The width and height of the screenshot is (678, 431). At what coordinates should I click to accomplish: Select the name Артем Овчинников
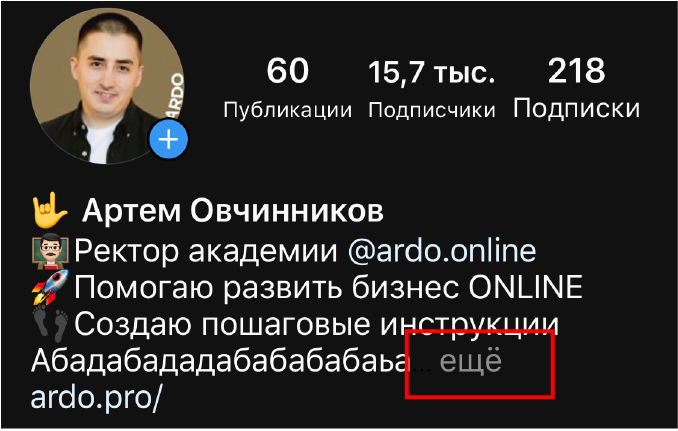click(233, 211)
